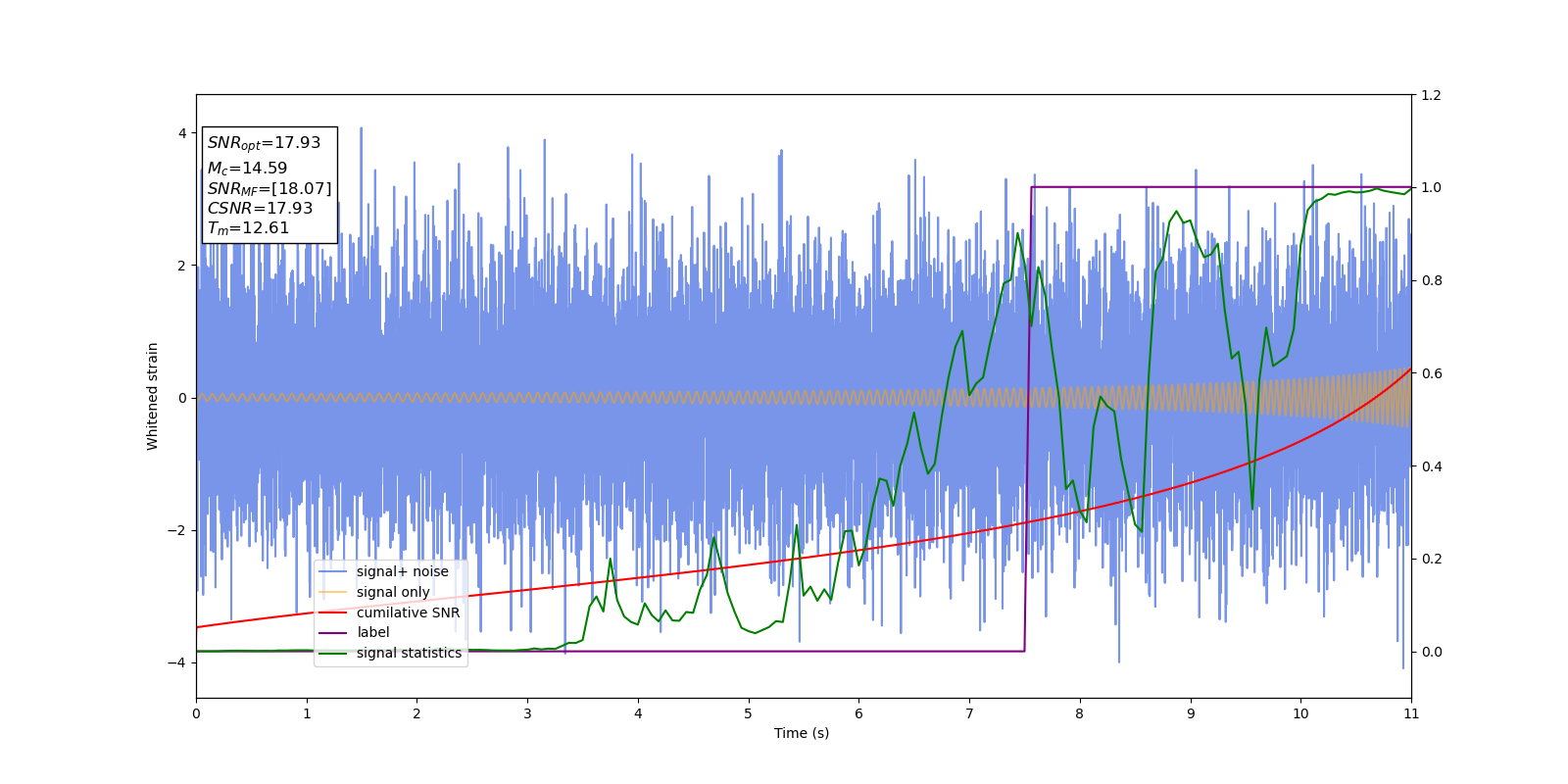Viewport: 1568px width, 784px height.
Task: Click the purple label step near 7.5 s
Action: [x=1028, y=419]
